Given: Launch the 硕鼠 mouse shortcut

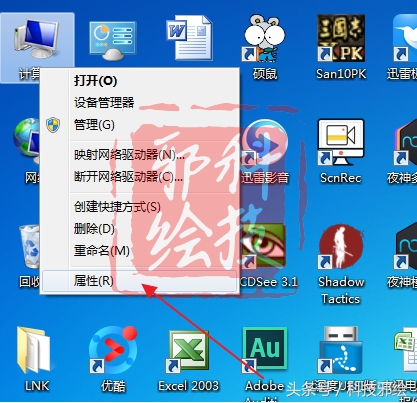Looking at the screenshot, I should (x=265, y=38).
